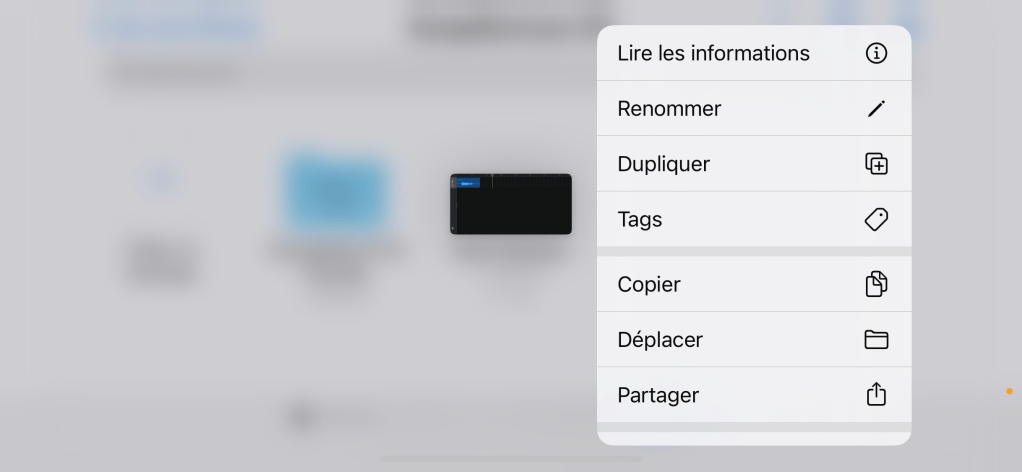
Task: Click the duplicate plus-square icon
Action: pyautogui.click(x=876, y=164)
